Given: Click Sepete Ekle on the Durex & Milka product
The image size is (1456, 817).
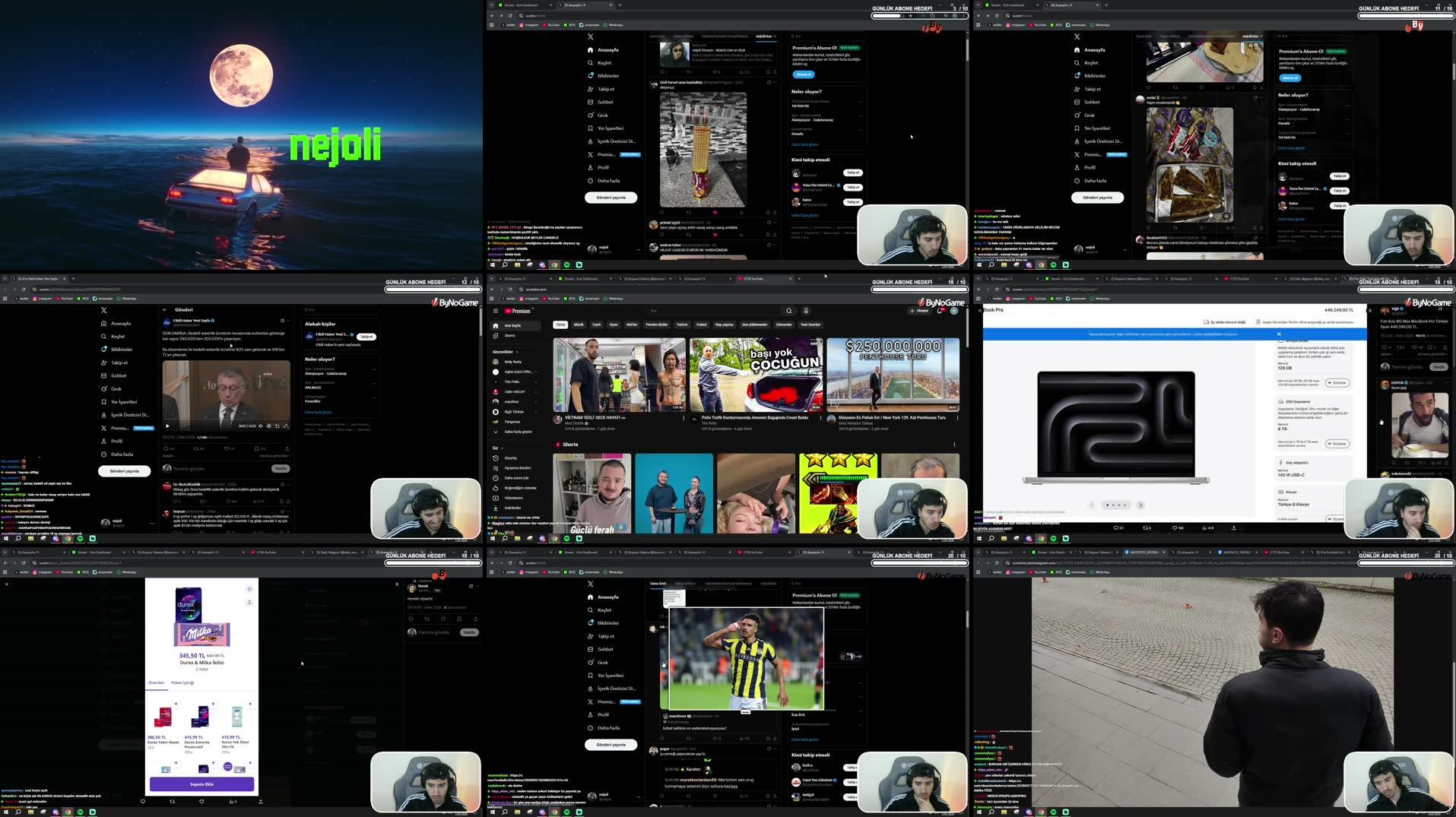Looking at the screenshot, I should coord(201,784).
